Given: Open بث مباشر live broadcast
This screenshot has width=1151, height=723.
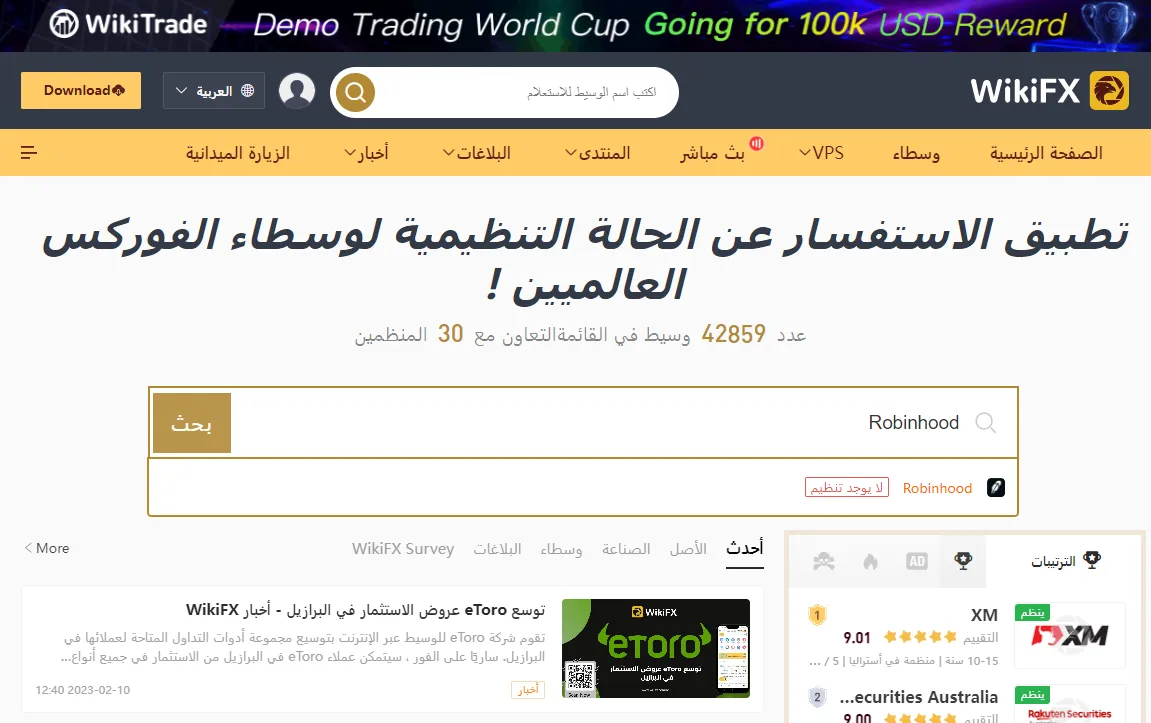Looking at the screenshot, I should (712, 153).
